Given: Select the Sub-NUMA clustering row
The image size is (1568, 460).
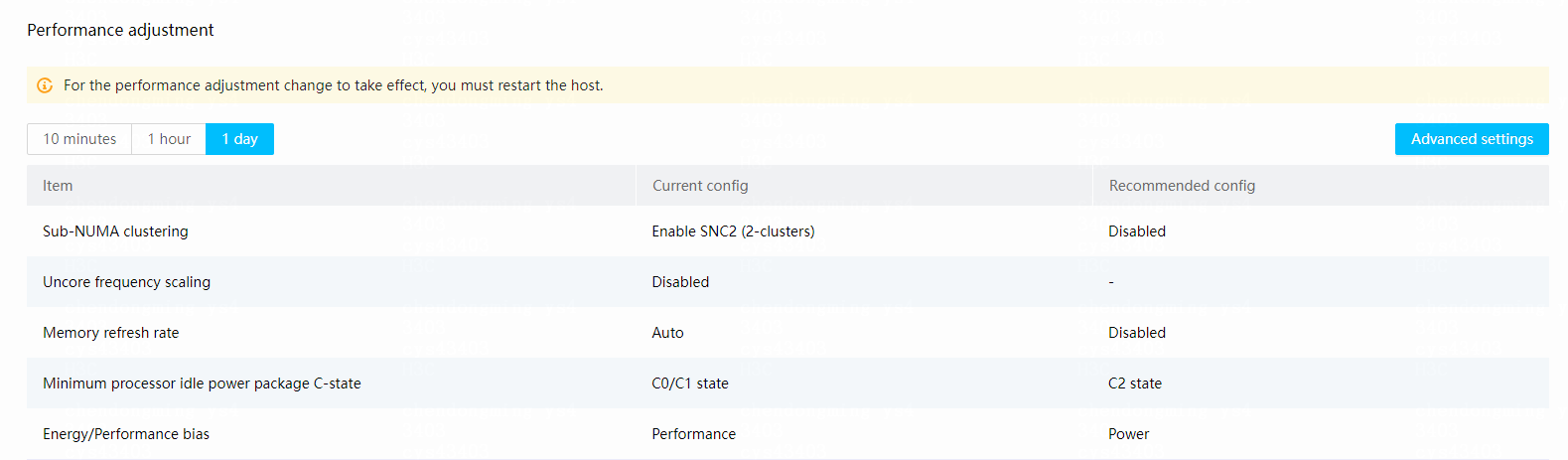Looking at the screenshot, I should 787,231.
